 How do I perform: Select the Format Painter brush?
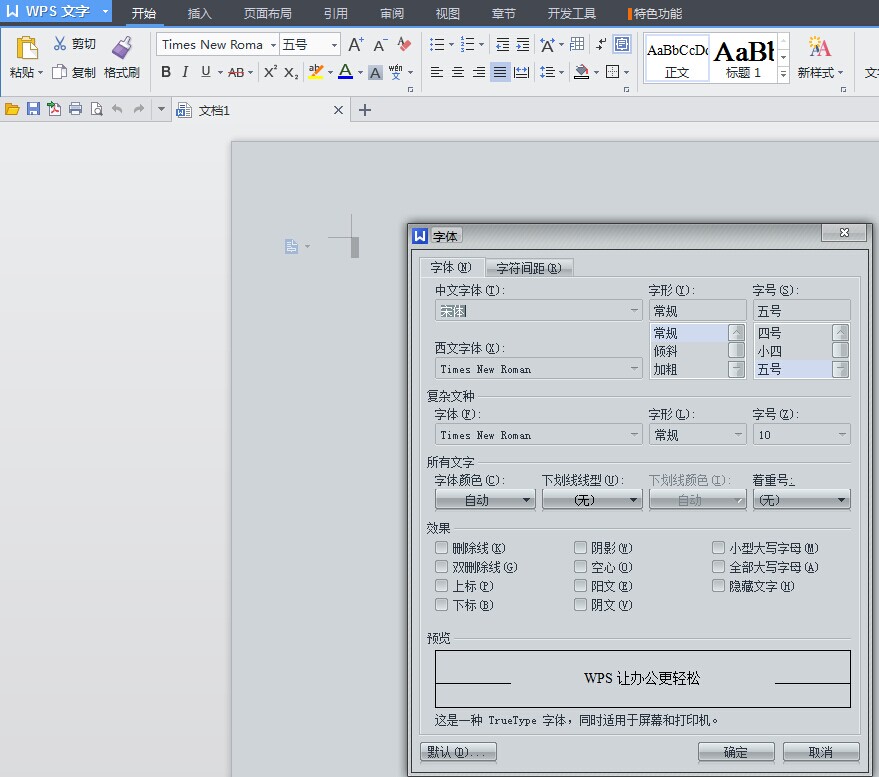point(122,48)
